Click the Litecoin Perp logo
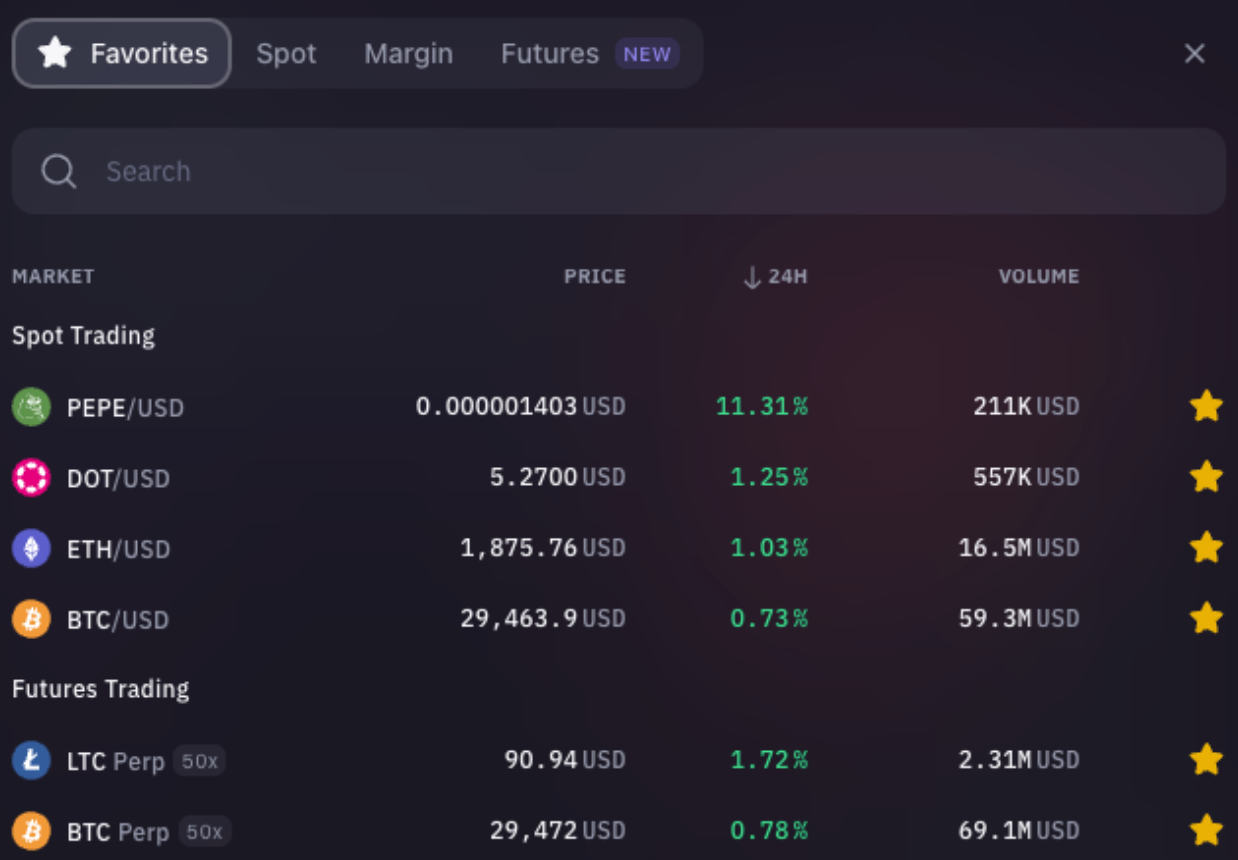 30,760
